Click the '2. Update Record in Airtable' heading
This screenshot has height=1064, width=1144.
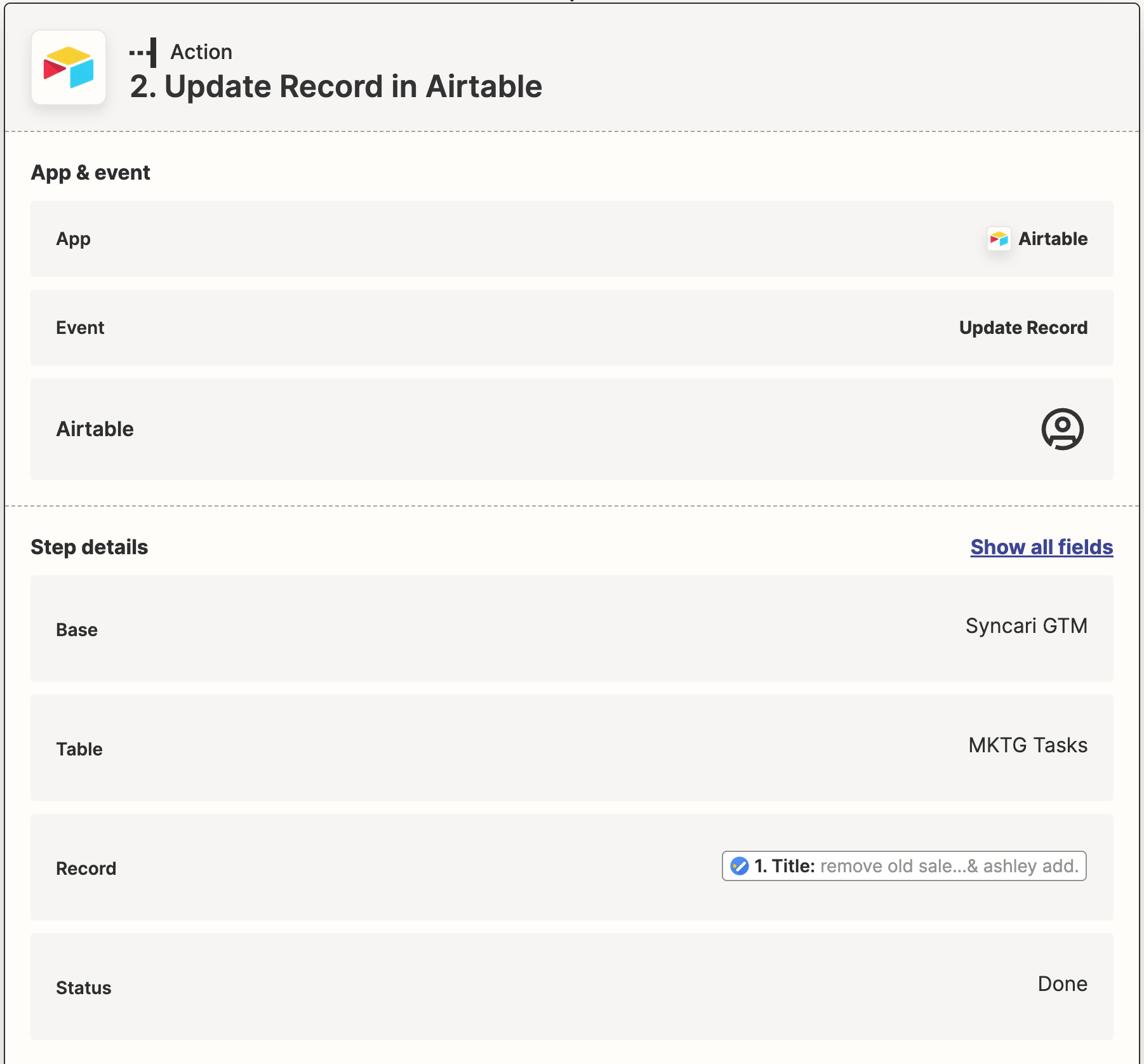click(x=336, y=86)
